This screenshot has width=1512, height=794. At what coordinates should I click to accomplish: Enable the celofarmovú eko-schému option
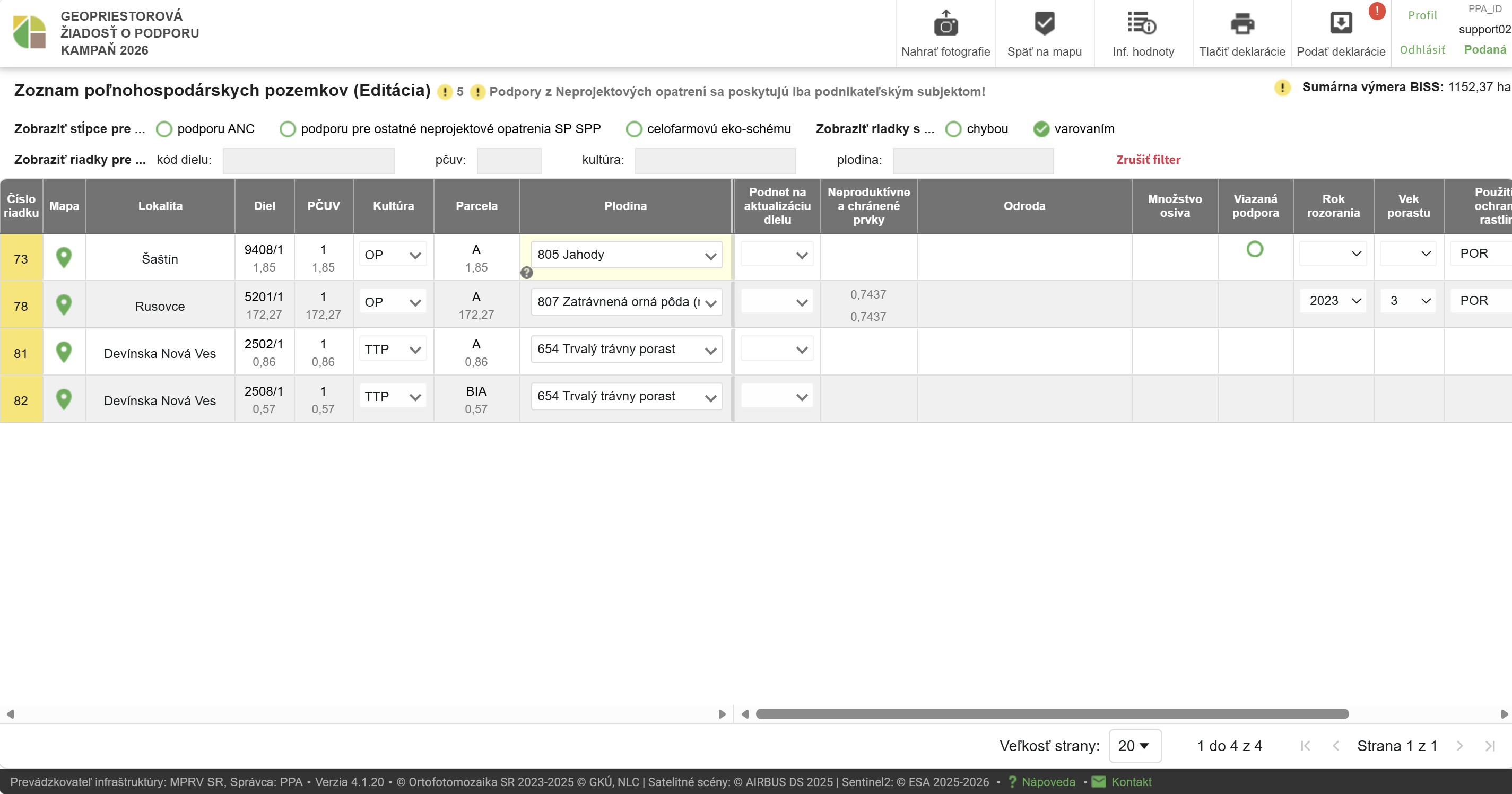(x=634, y=129)
